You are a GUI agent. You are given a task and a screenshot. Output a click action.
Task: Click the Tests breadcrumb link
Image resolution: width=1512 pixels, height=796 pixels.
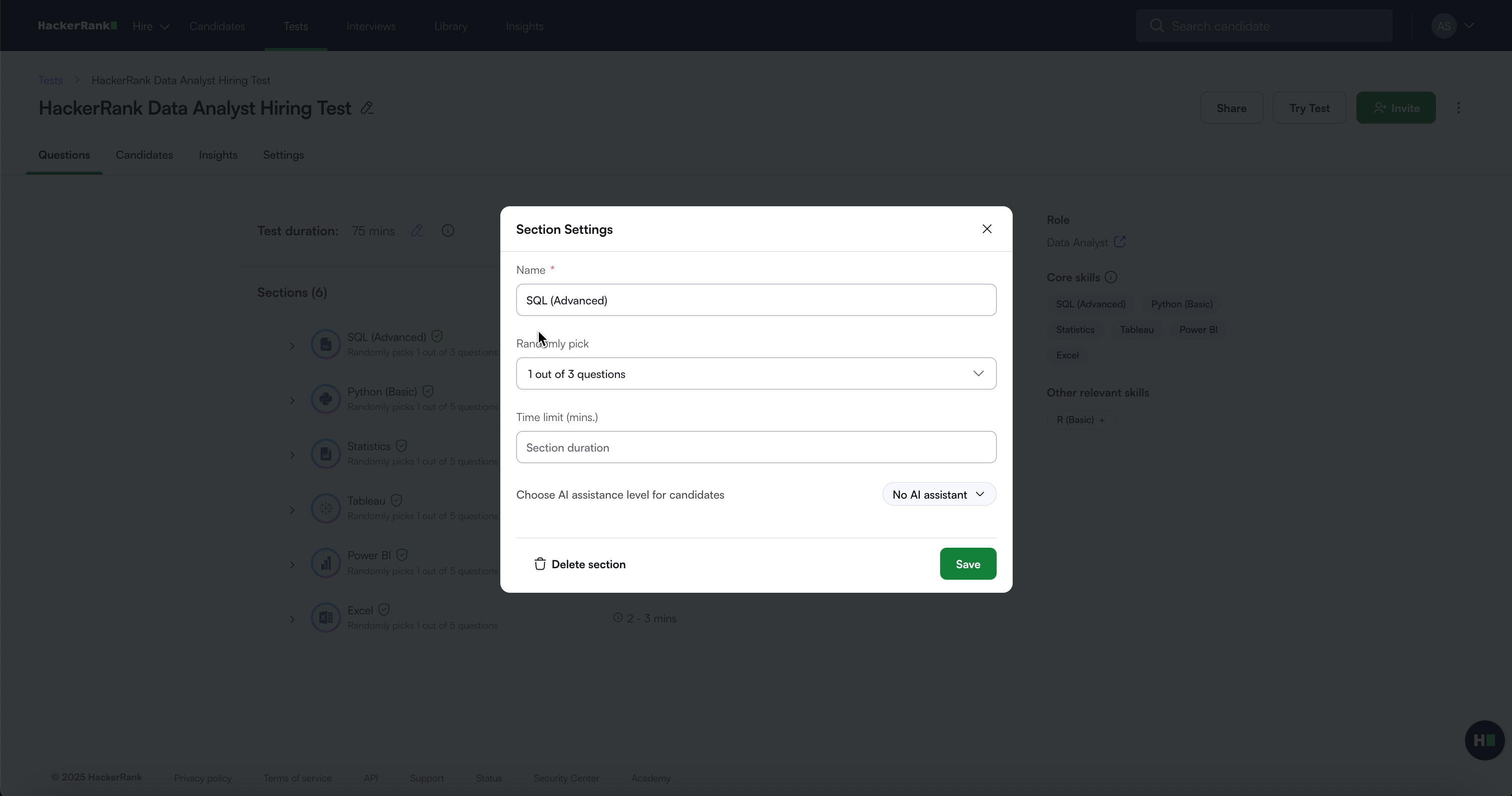[51, 81]
